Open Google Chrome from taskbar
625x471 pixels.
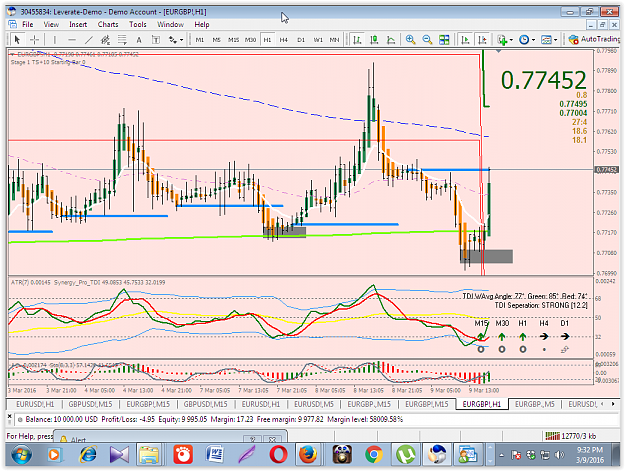(373, 455)
